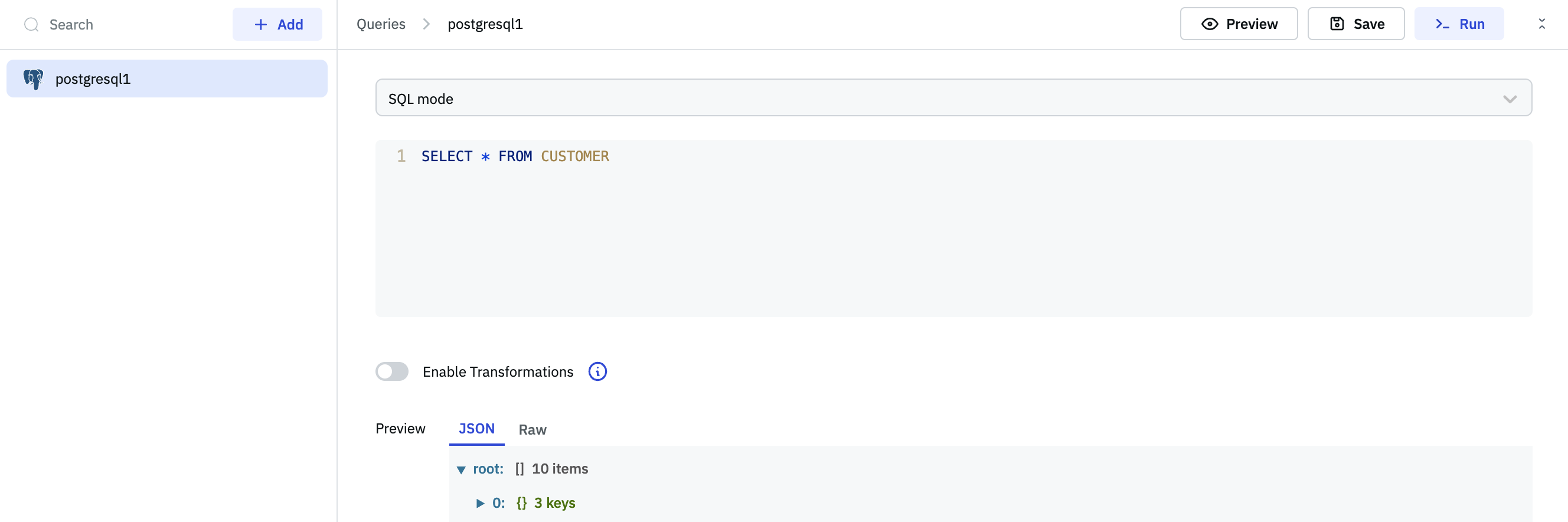1568x522 pixels.
Task: Switch to the JSON tab
Action: click(x=476, y=429)
